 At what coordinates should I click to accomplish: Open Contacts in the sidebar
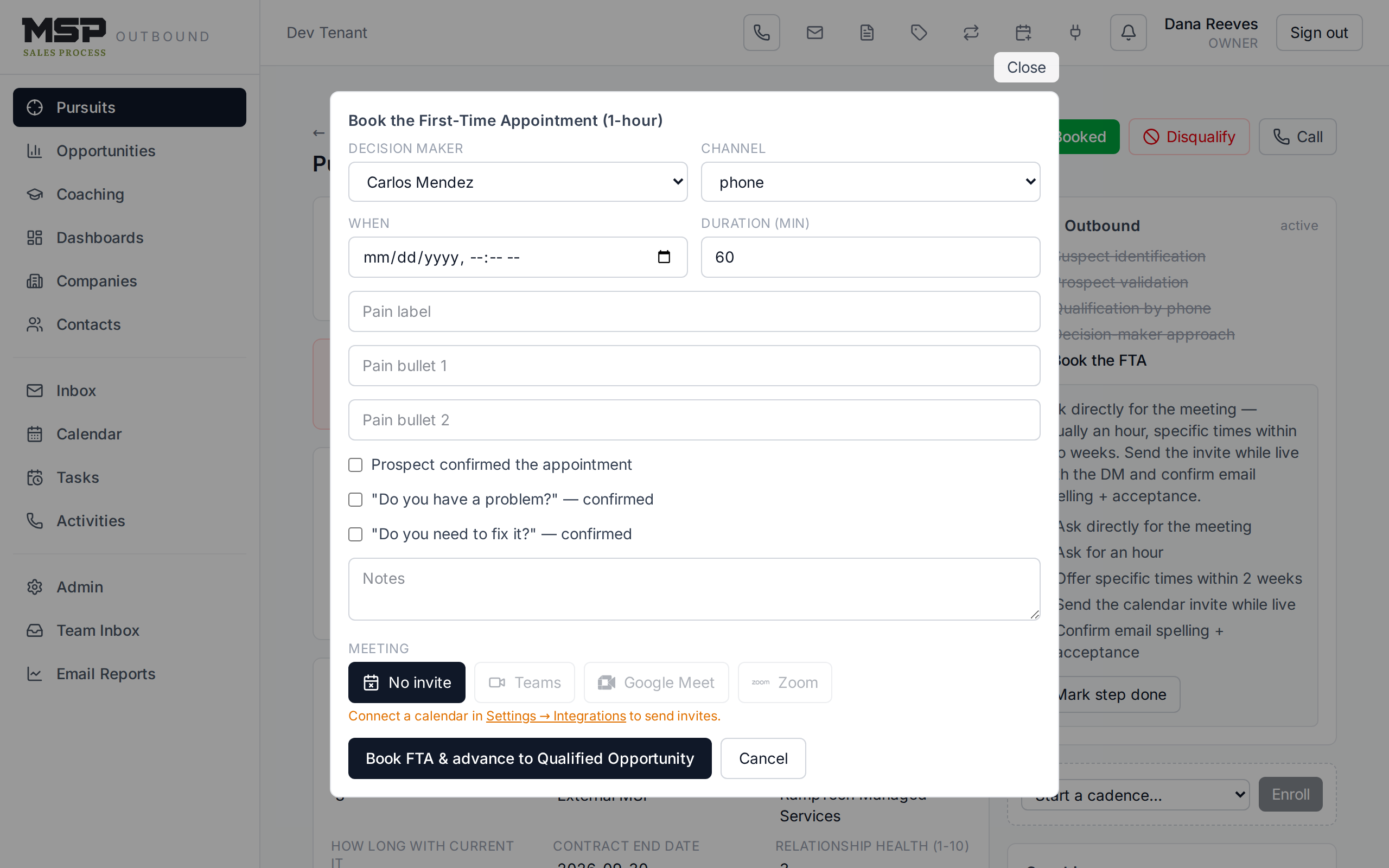130,324
